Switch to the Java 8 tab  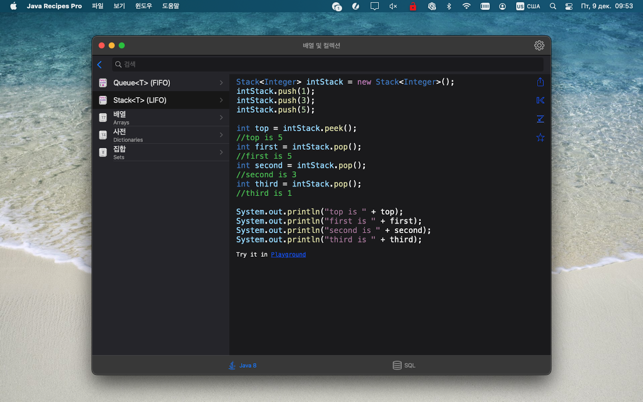(242, 365)
